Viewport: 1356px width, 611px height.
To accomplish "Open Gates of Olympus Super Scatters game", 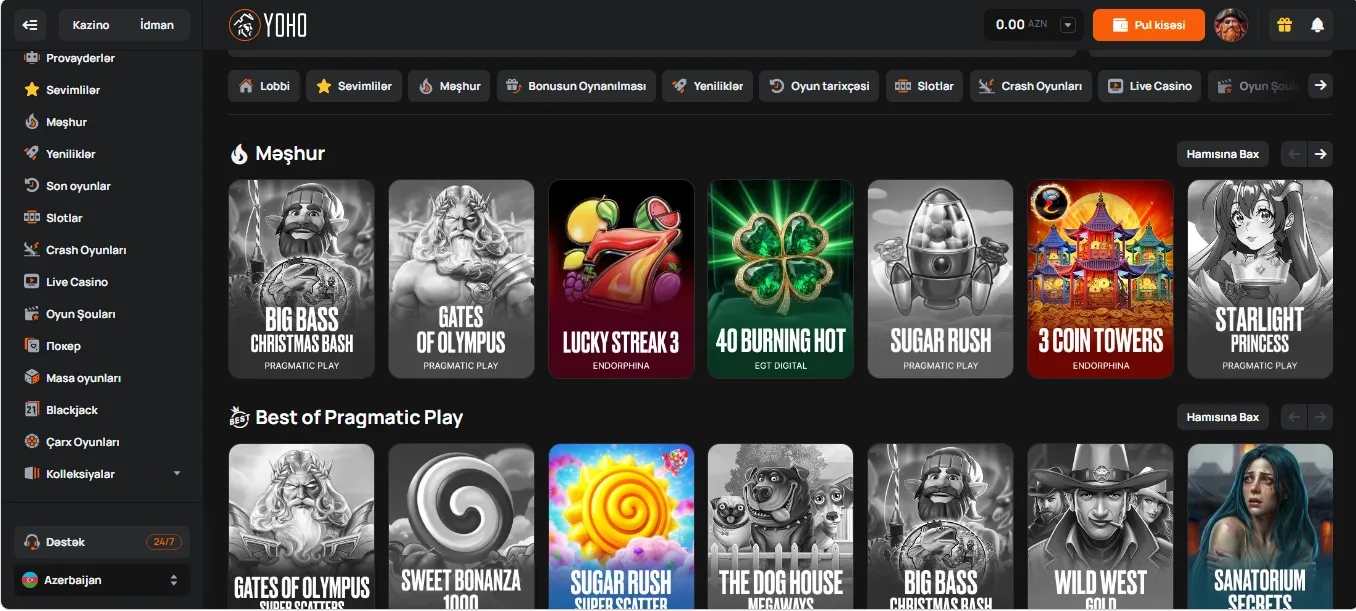I will [301, 526].
